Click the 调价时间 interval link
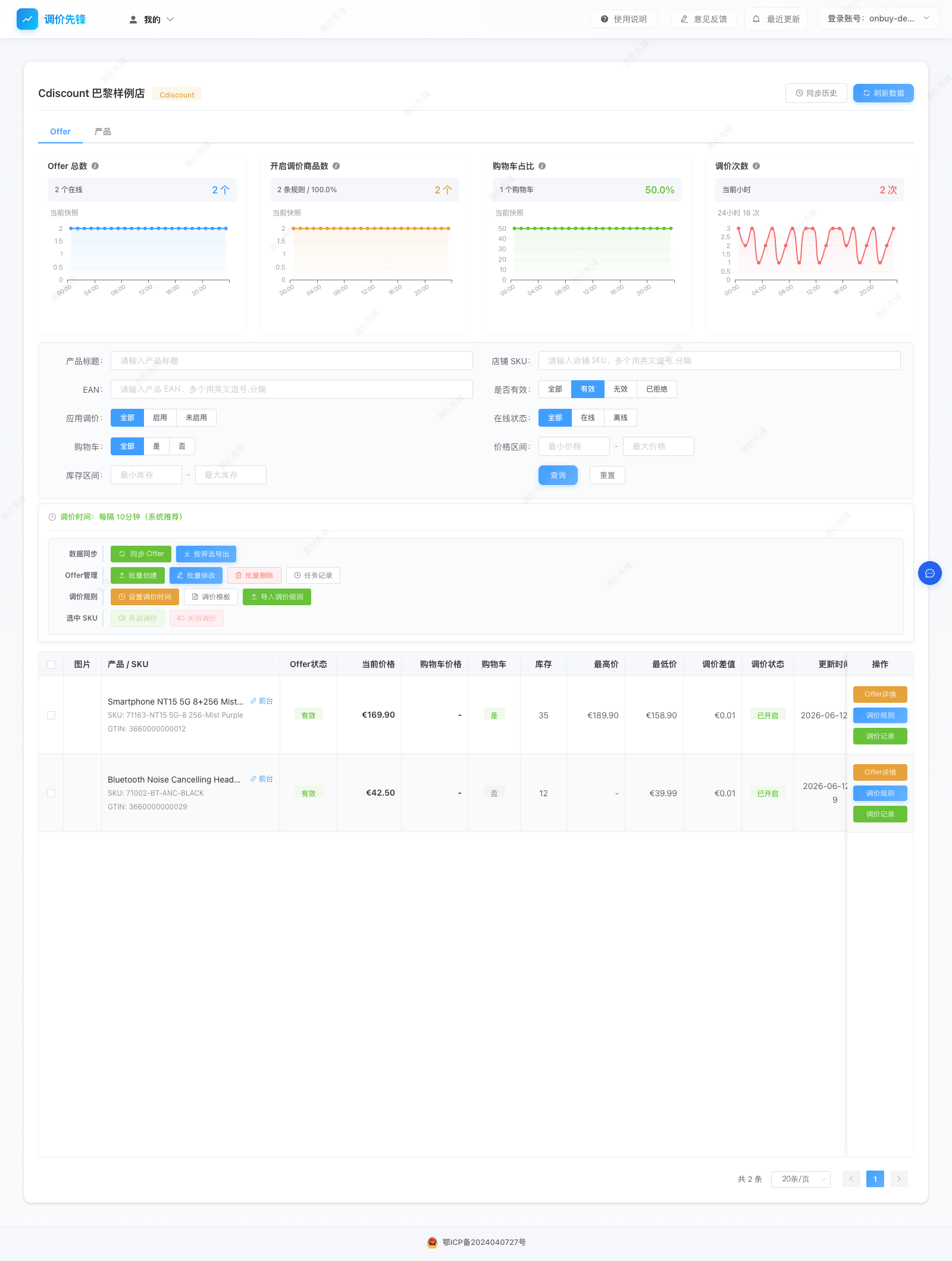952x1261 pixels. (x=121, y=517)
